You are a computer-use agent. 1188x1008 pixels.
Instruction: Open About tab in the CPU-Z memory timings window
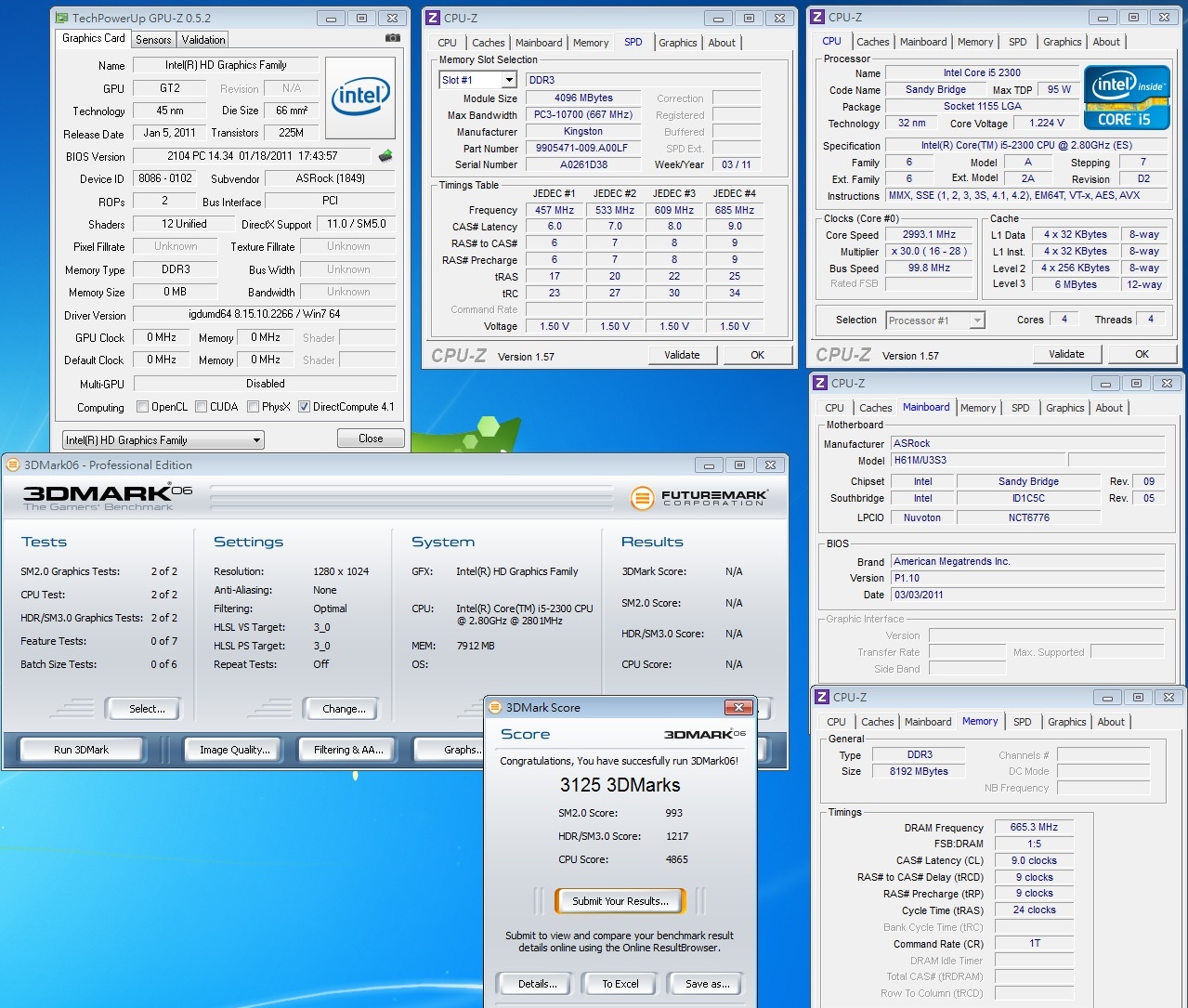pos(1111,722)
